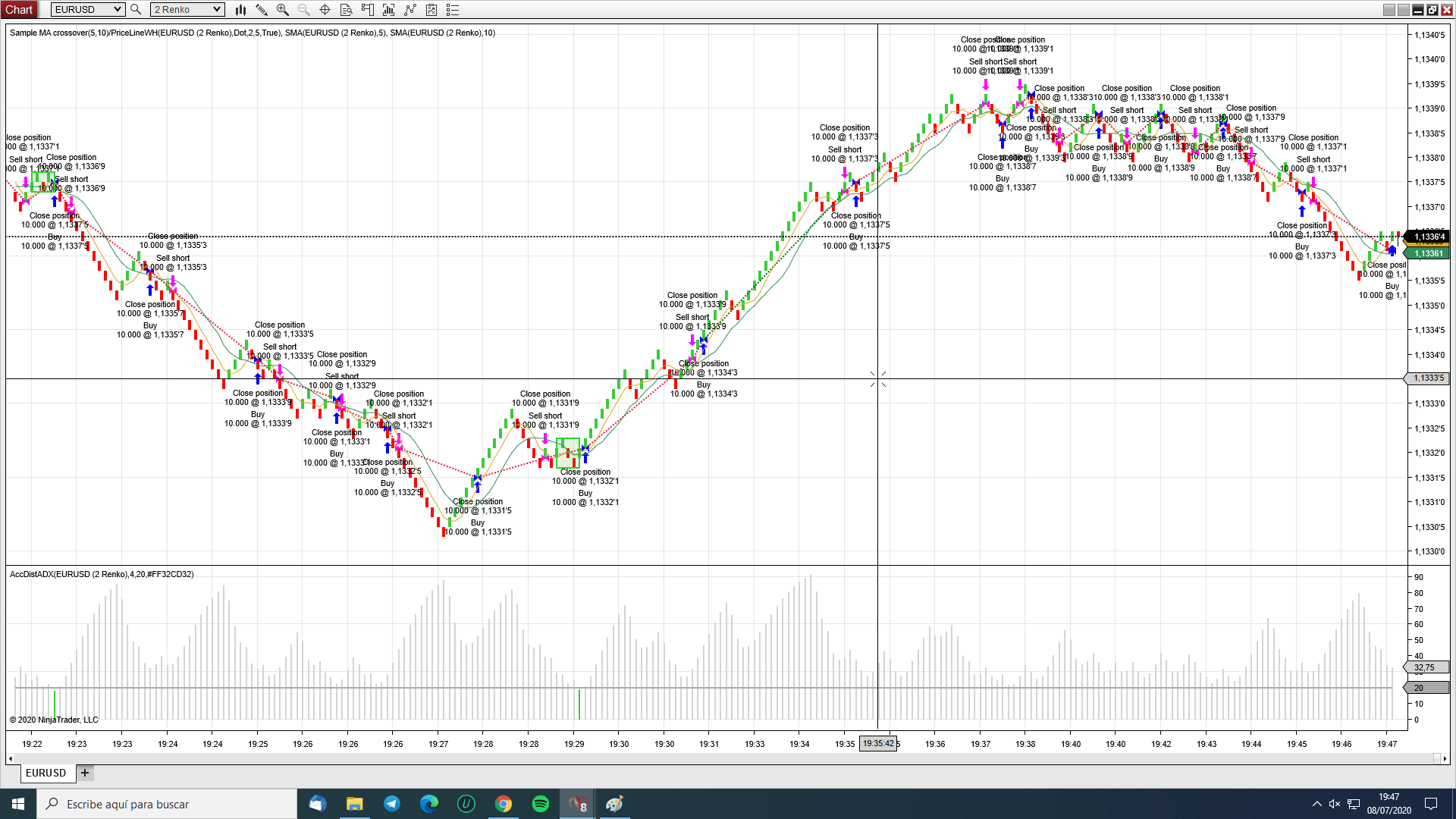Toggle the Chart Trader panel

click(368, 10)
